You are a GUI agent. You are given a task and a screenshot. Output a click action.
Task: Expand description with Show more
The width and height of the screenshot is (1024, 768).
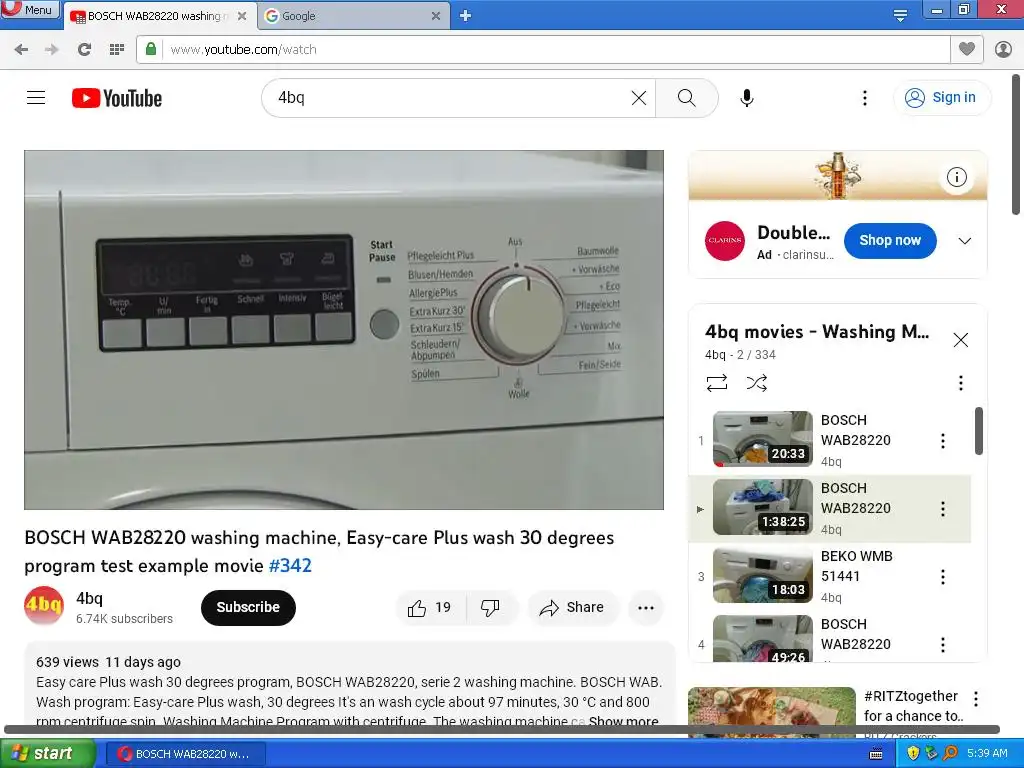pos(623,721)
